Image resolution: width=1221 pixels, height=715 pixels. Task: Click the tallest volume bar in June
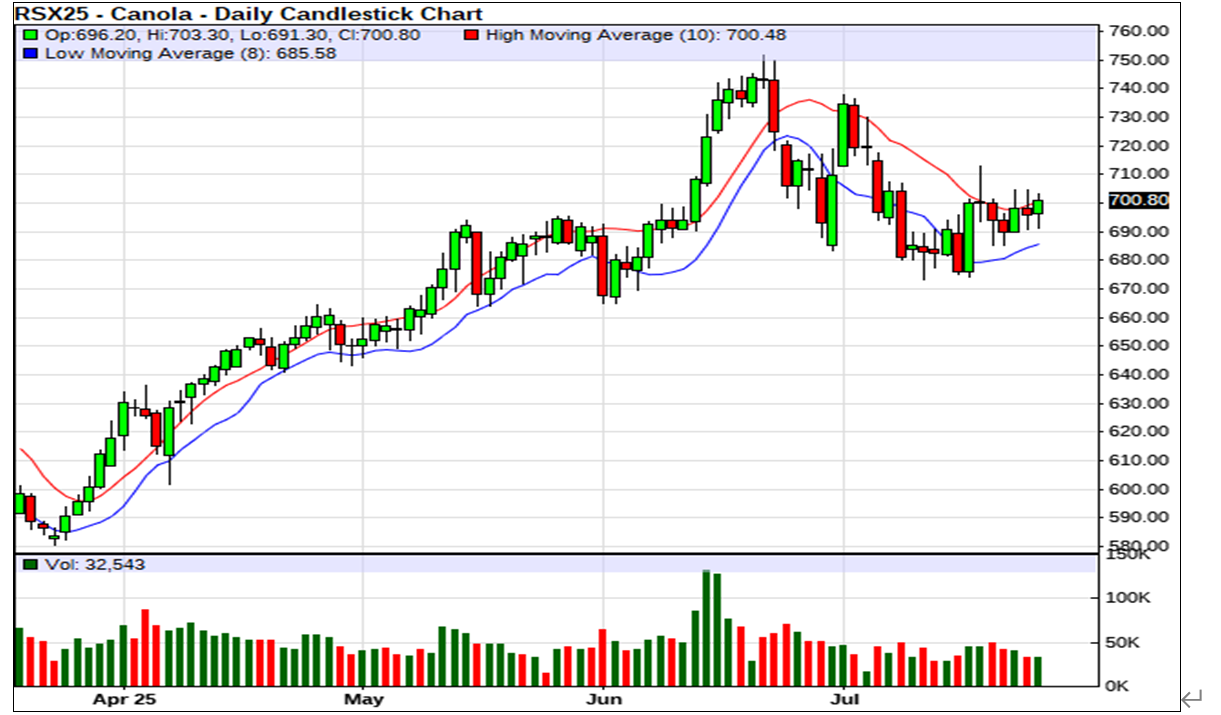(706, 628)
